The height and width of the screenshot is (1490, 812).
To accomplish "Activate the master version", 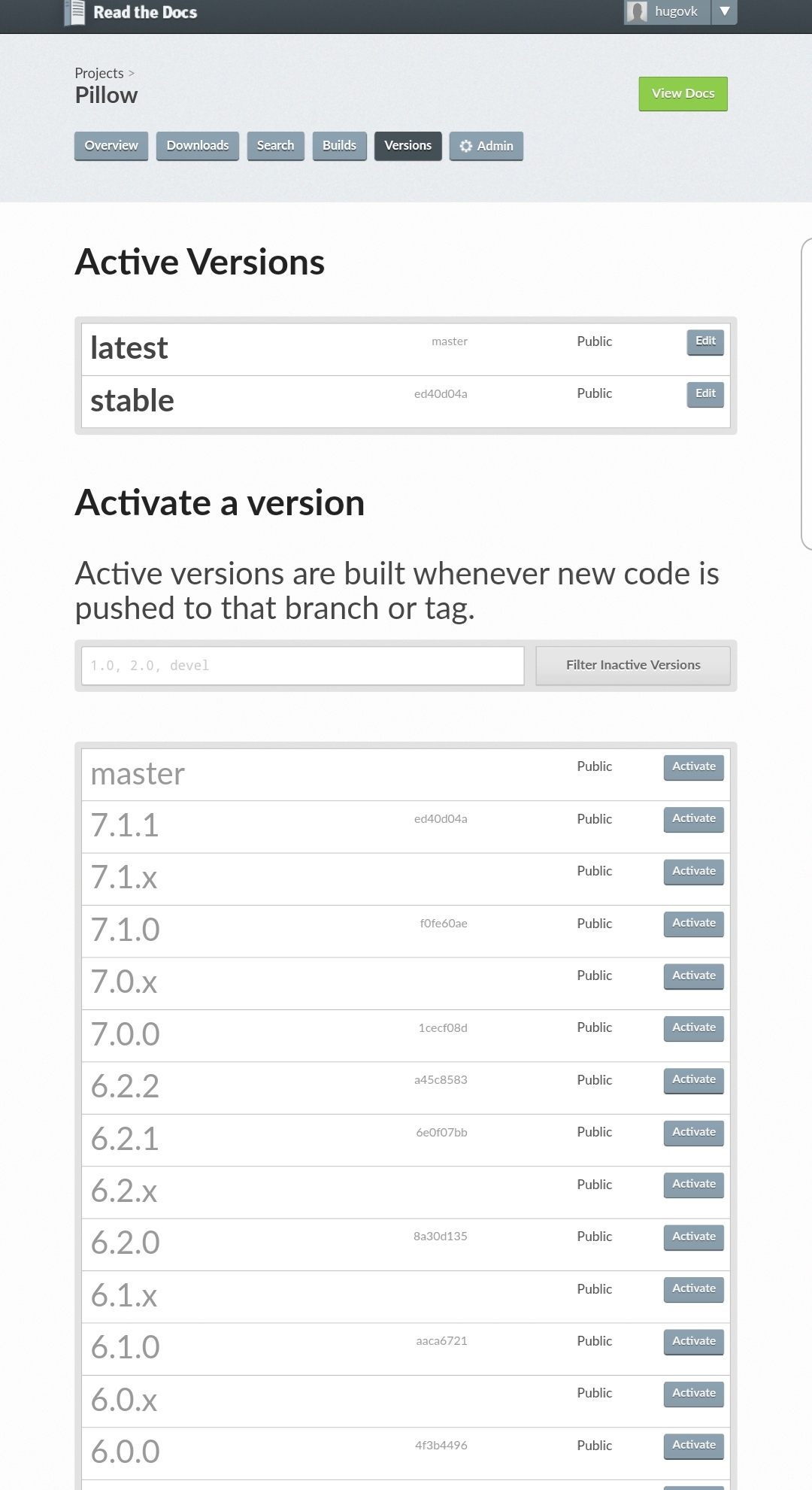I will pos(692,766).
